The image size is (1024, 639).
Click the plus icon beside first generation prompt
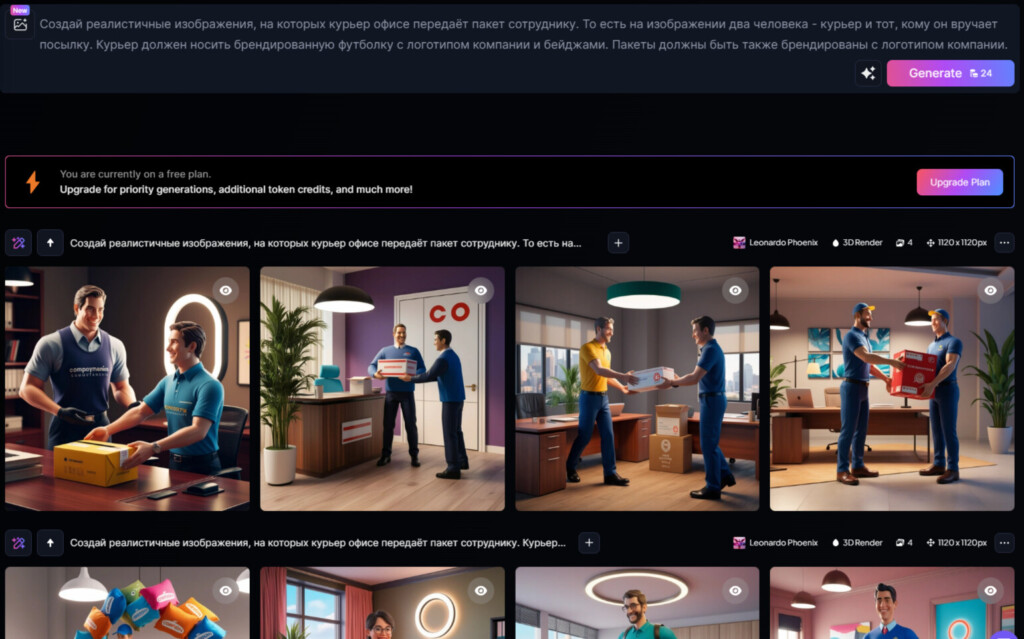618,243
